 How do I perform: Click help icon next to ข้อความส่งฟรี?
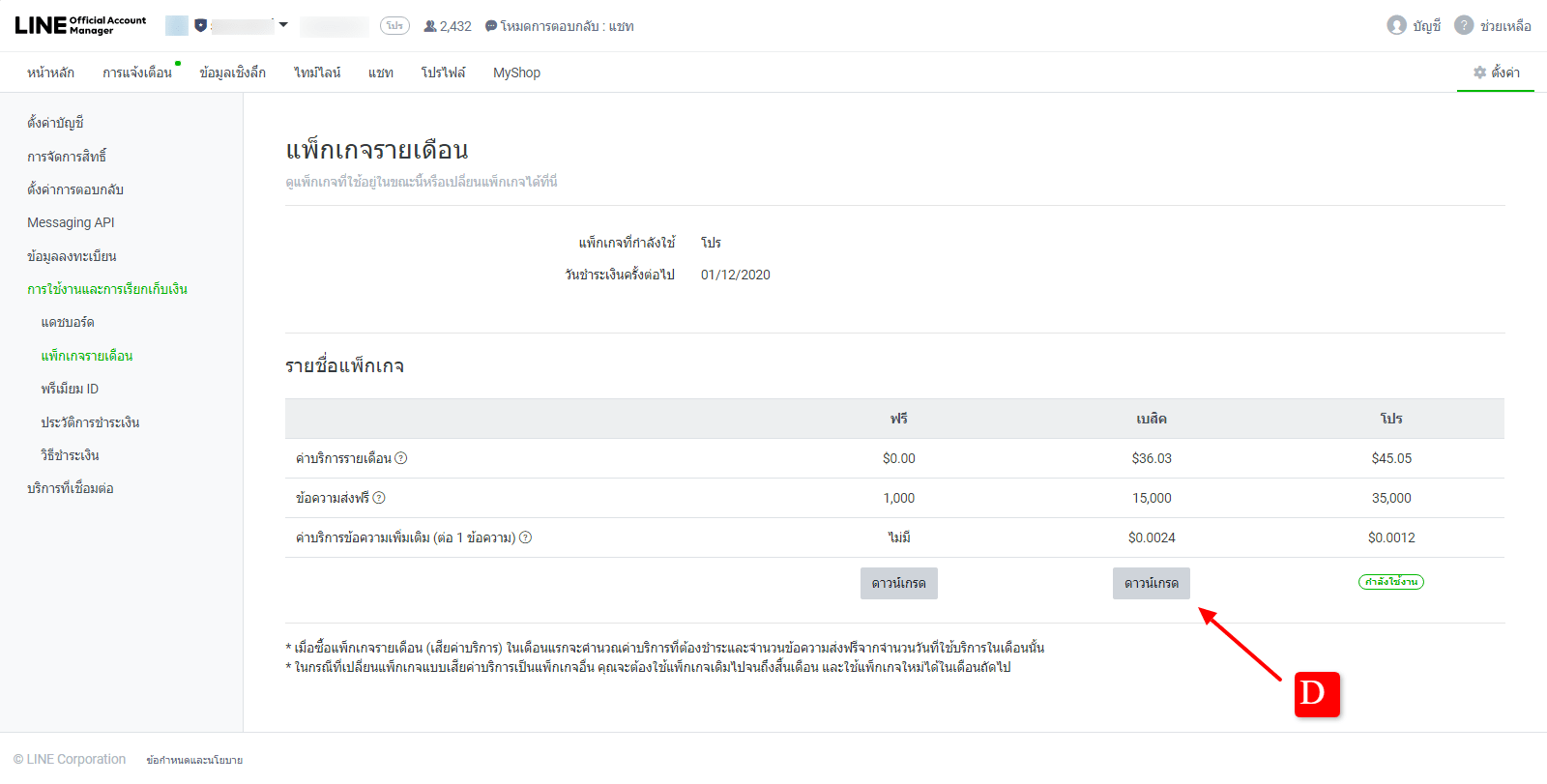click(x=379, y=498)
